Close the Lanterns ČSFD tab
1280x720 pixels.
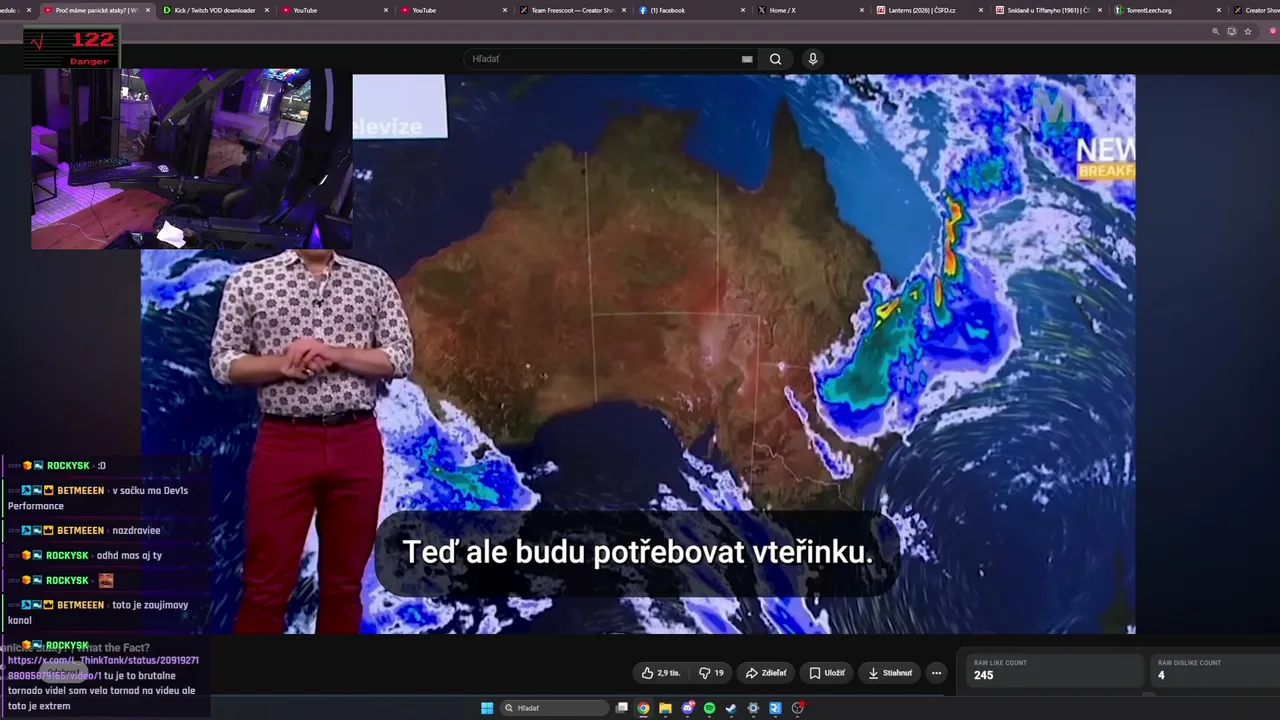pos(981,10)
